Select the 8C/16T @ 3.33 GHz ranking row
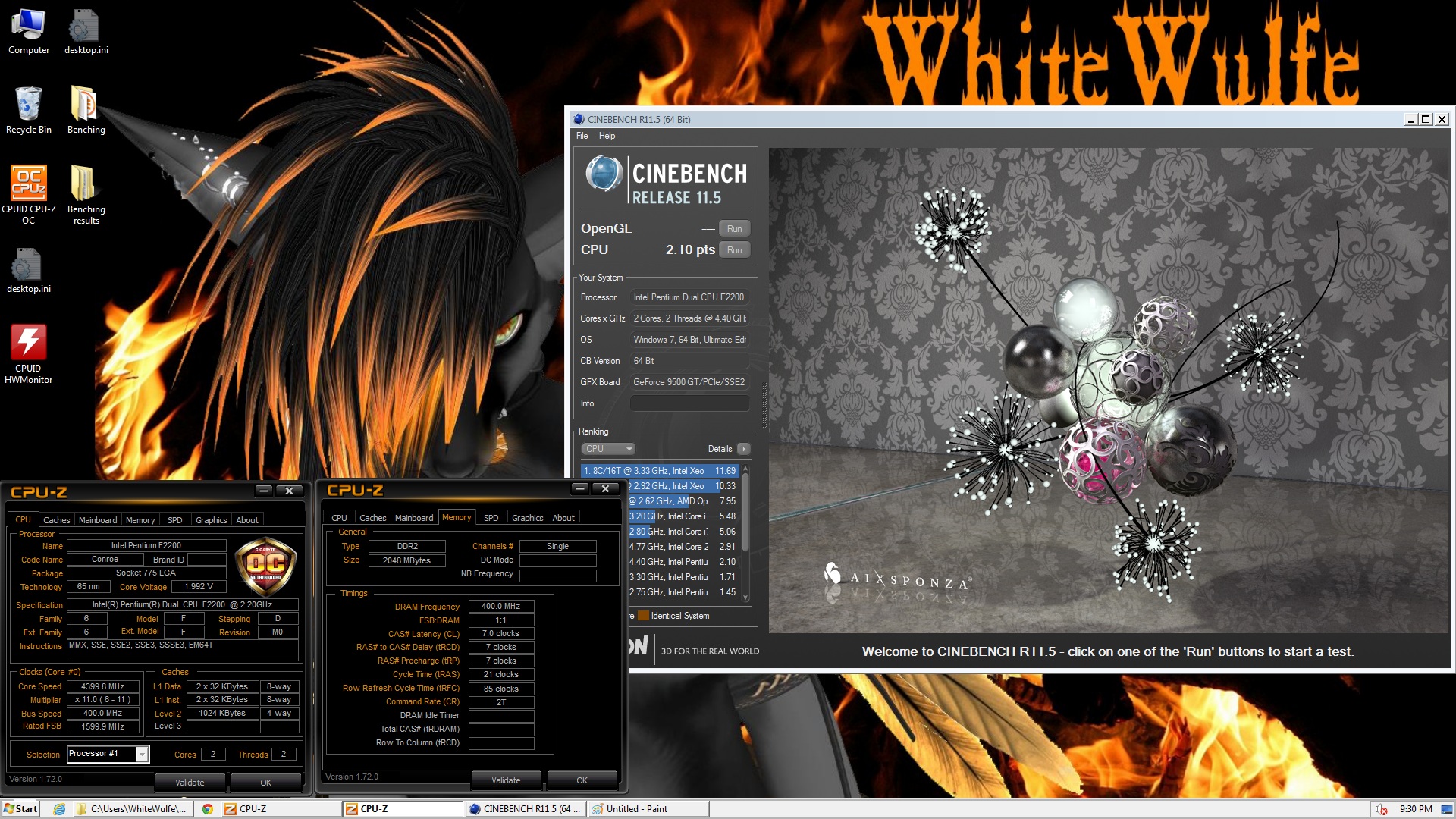 (x=660, y=471)
